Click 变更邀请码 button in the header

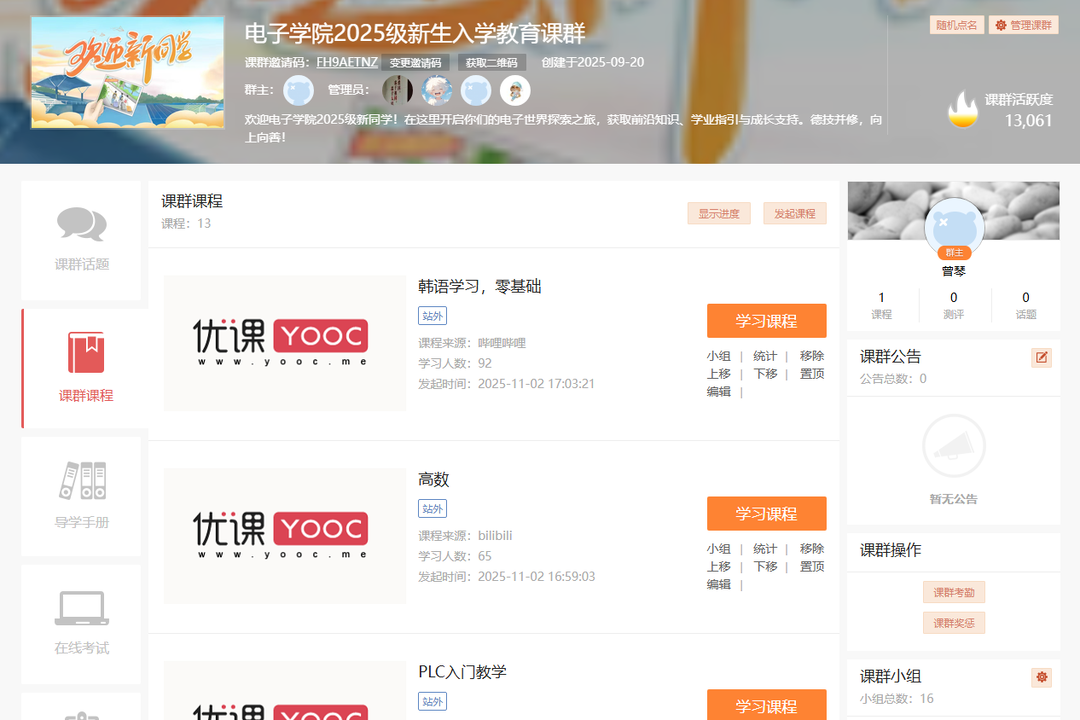[x=415, y=62]
